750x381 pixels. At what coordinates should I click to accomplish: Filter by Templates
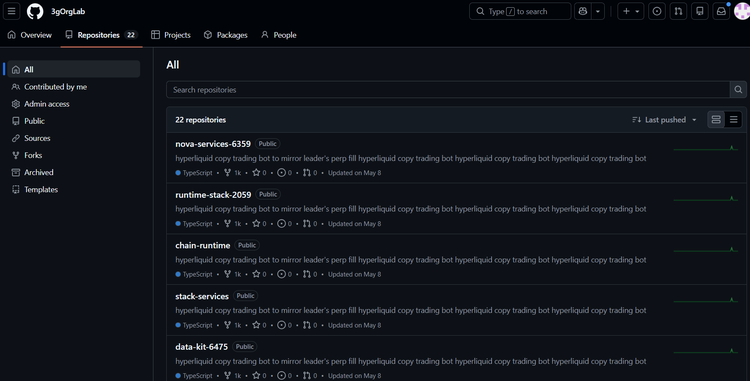(x=74, y=190)
